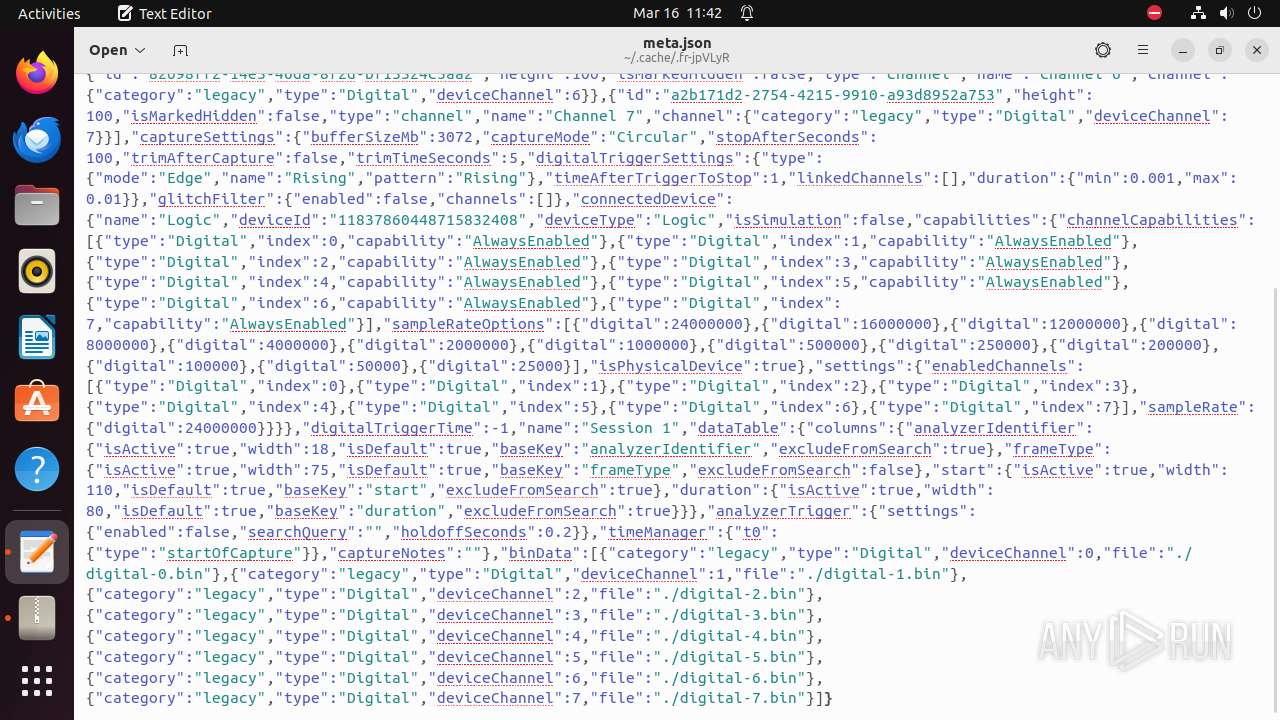
Task: Click the word "captureNotes"
Action: pos(391,553)
